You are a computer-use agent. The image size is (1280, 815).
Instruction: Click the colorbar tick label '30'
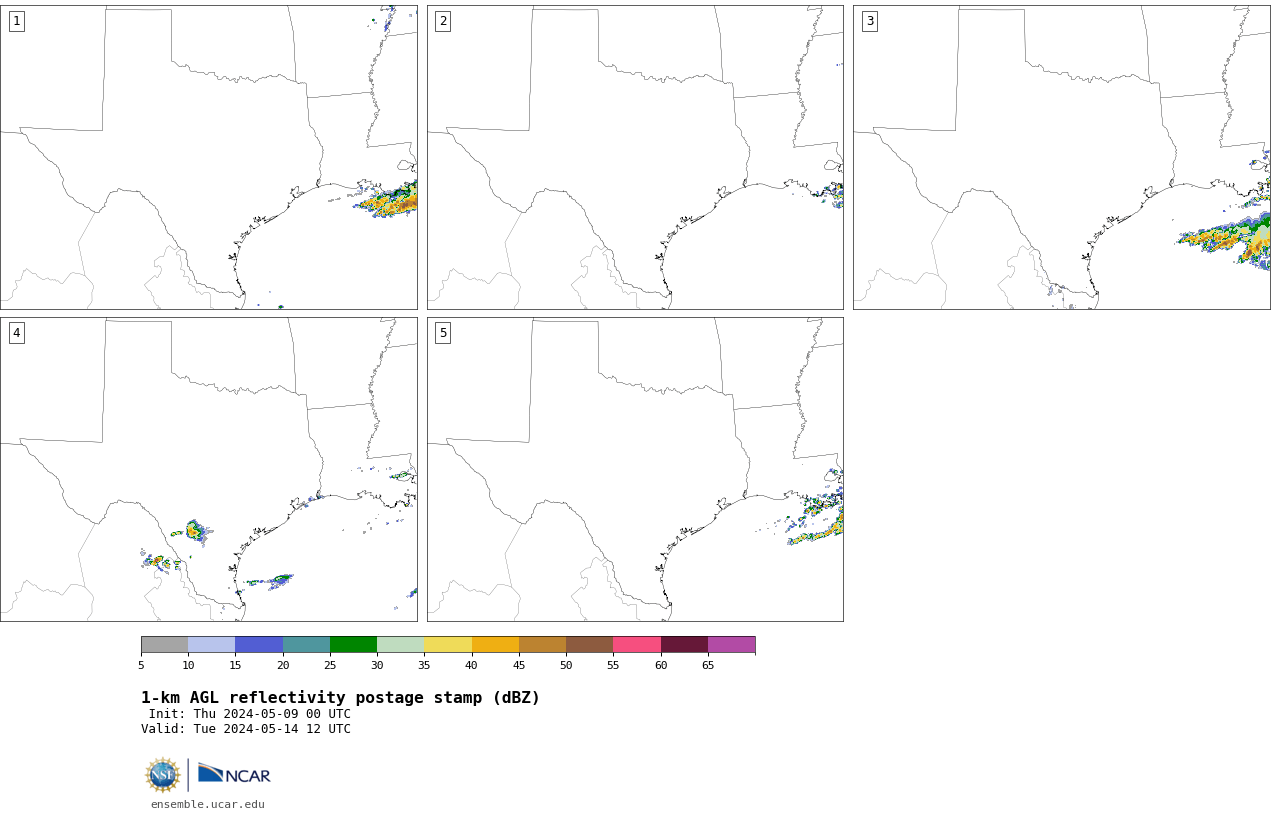(377, 665)
